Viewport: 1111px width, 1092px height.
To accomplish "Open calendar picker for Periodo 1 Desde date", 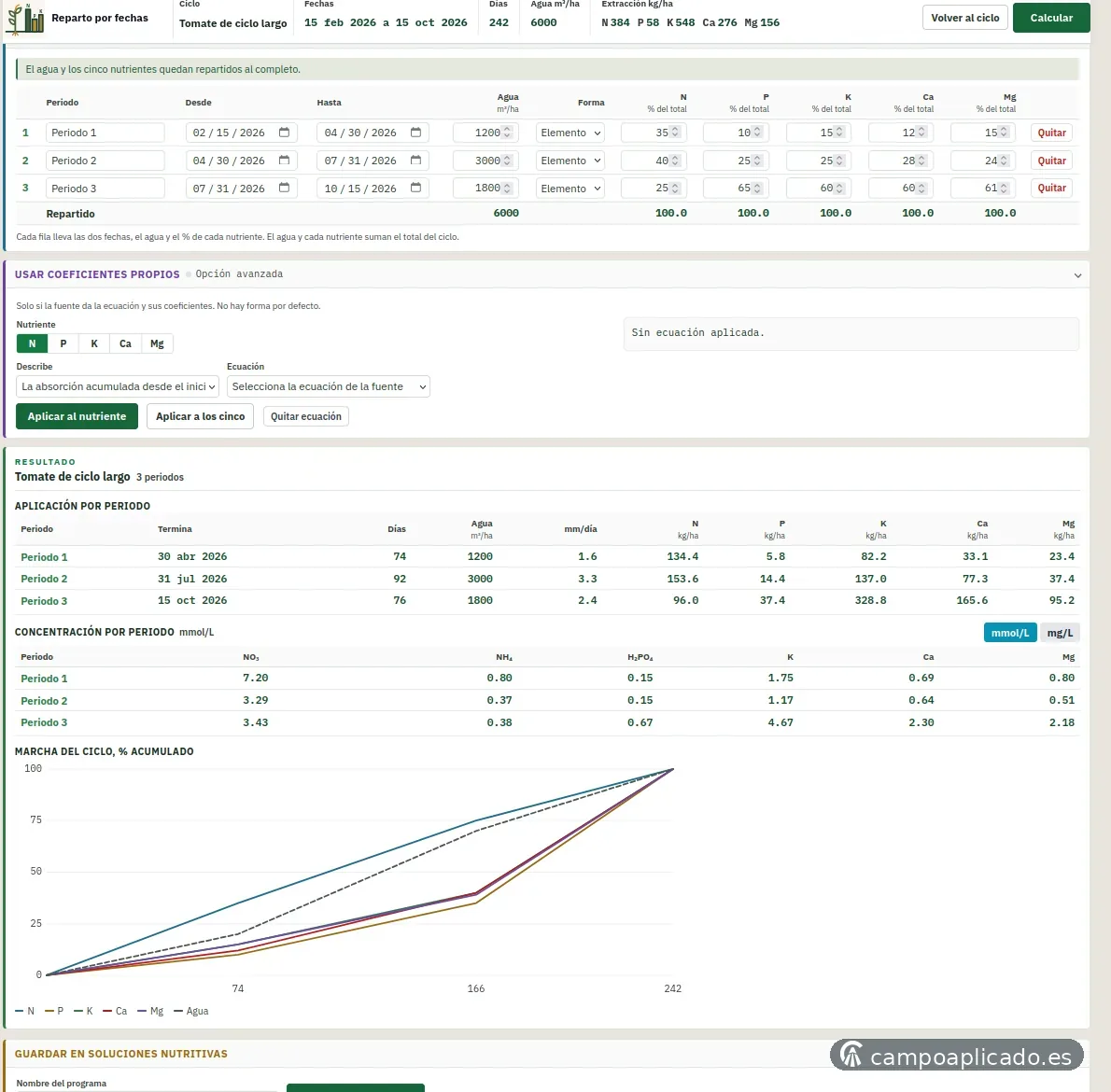I will coord(284,133).
